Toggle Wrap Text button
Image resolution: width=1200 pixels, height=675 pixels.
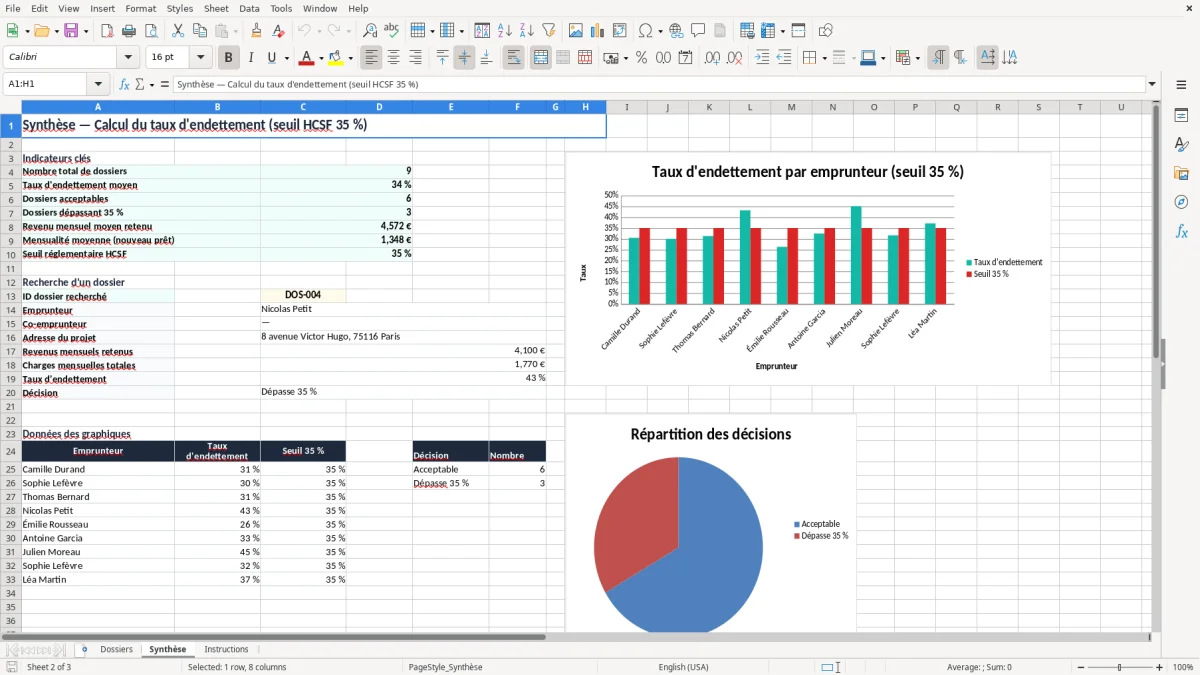514,58
